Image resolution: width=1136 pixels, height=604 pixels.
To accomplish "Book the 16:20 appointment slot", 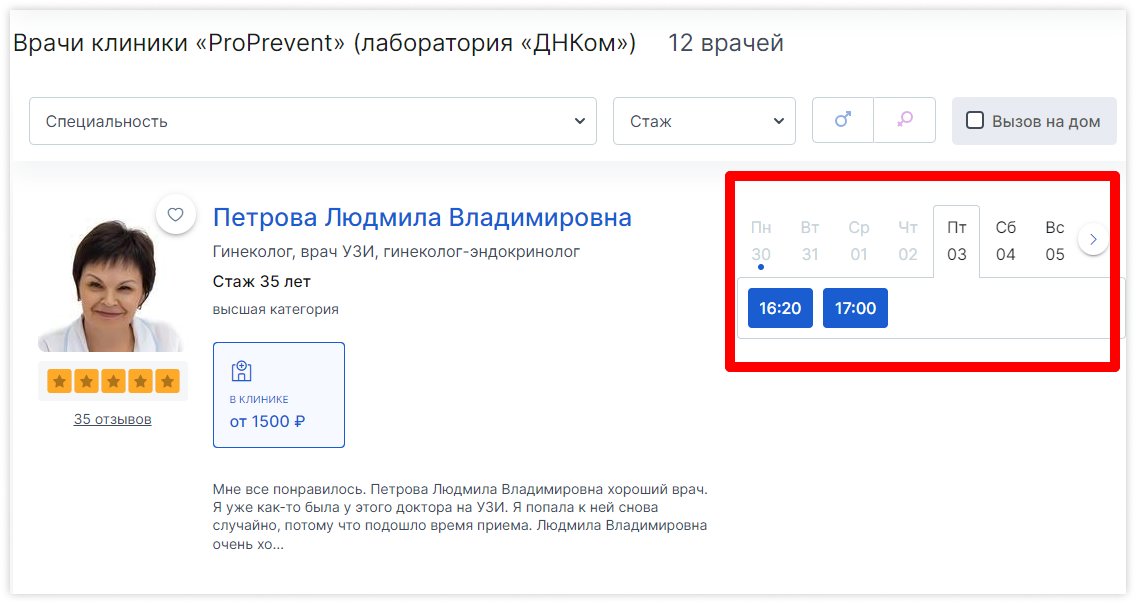I will click(780, 308).
